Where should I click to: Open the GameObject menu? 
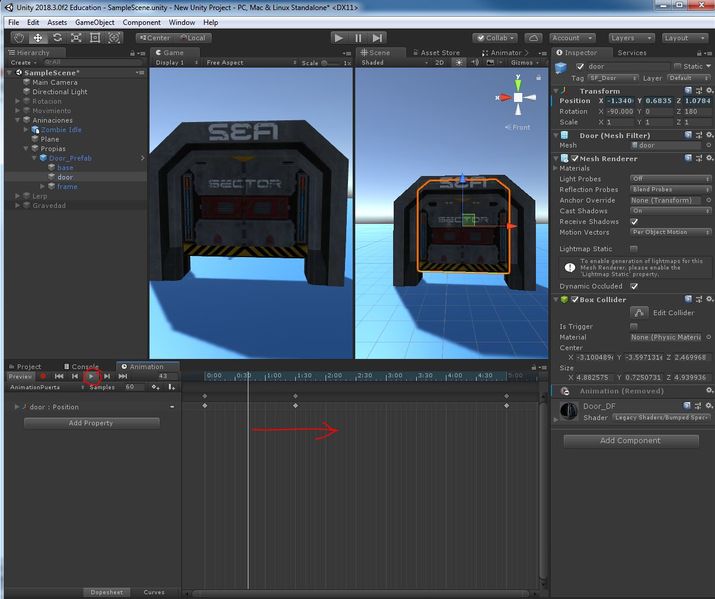pos(94,22)
